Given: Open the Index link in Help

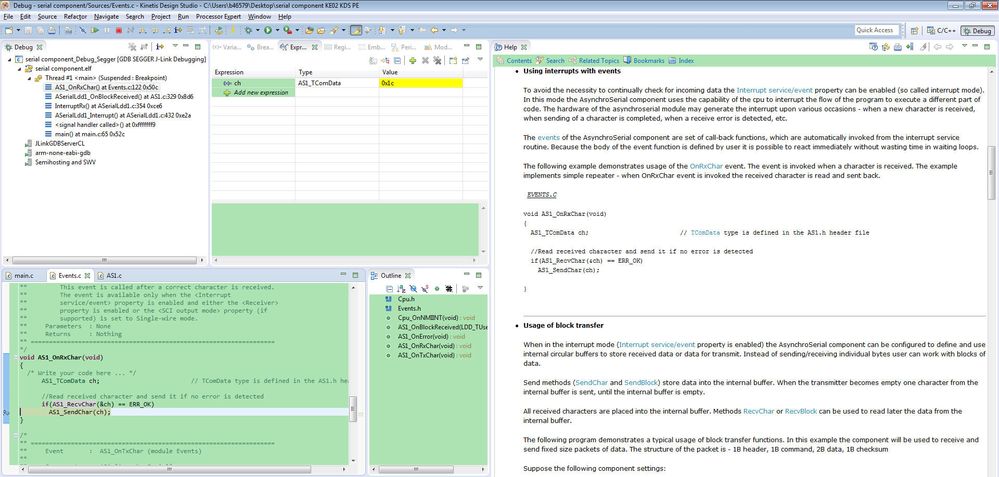Looking at the screenshot, I should [681, 61].
